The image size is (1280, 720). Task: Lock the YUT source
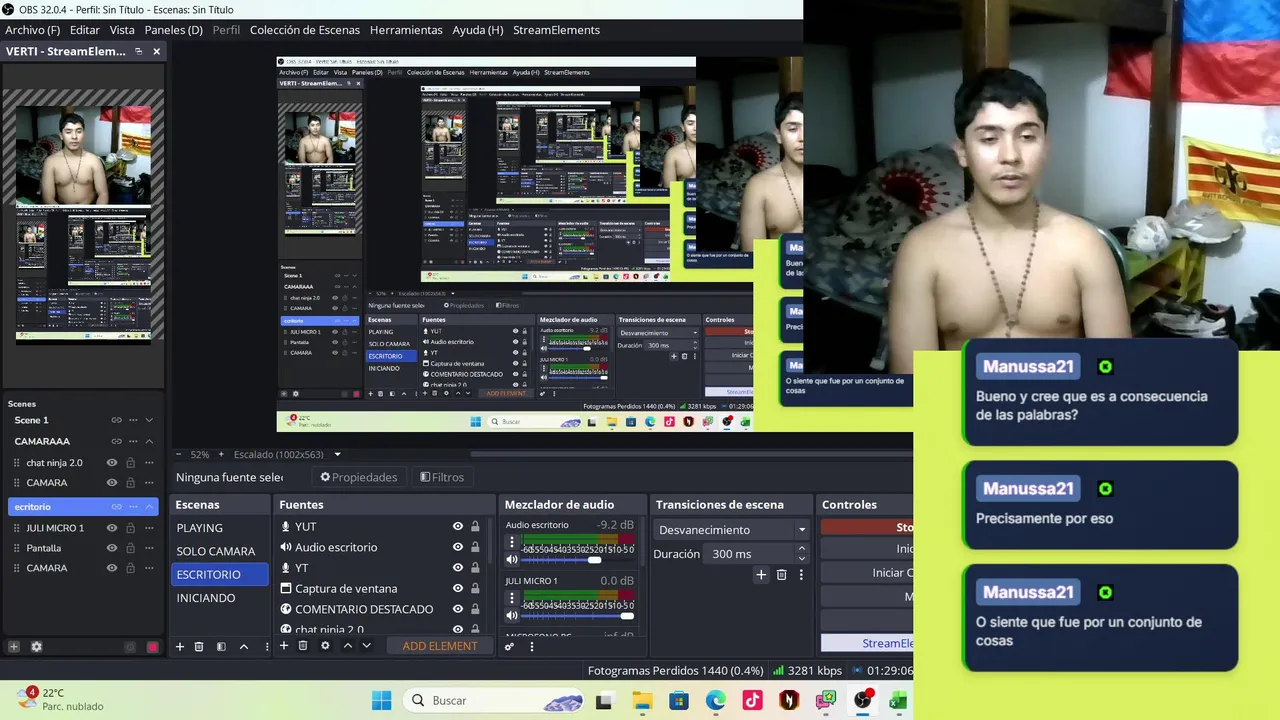tap(475, 527)
